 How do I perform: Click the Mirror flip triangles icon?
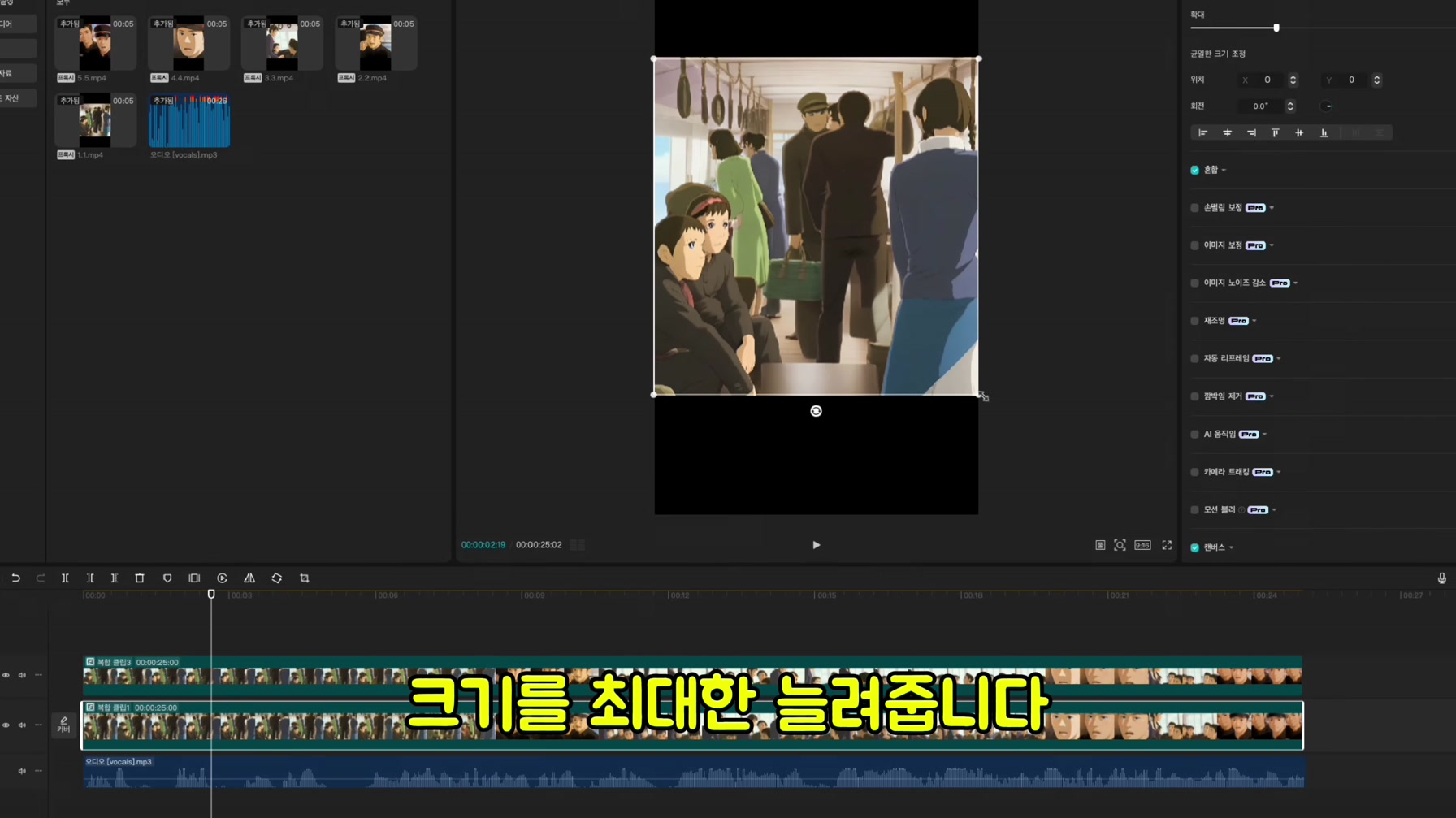tap(249, 578)
